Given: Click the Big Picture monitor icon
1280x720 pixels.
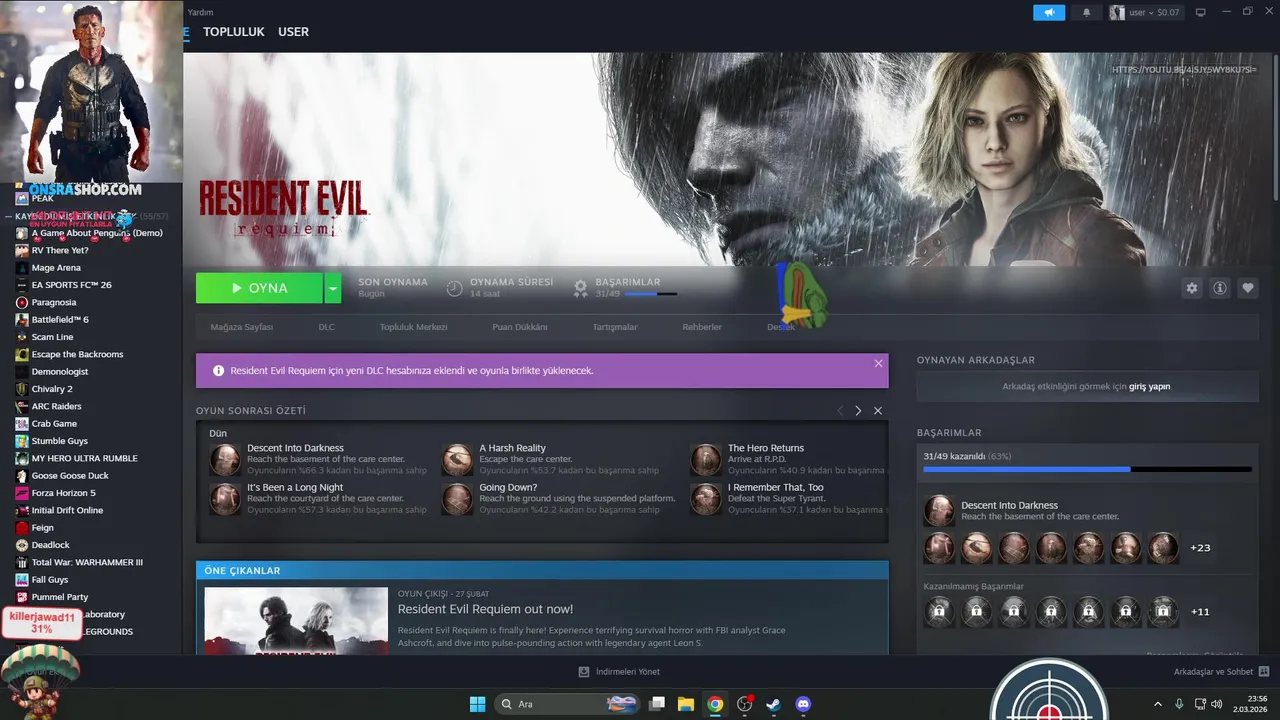Looking at the screenshot, I should 1201,13.
